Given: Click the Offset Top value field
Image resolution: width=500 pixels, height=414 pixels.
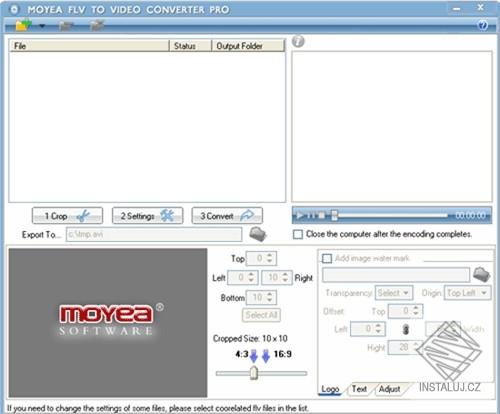Looking at the screenshot, I should pos(400,311).
